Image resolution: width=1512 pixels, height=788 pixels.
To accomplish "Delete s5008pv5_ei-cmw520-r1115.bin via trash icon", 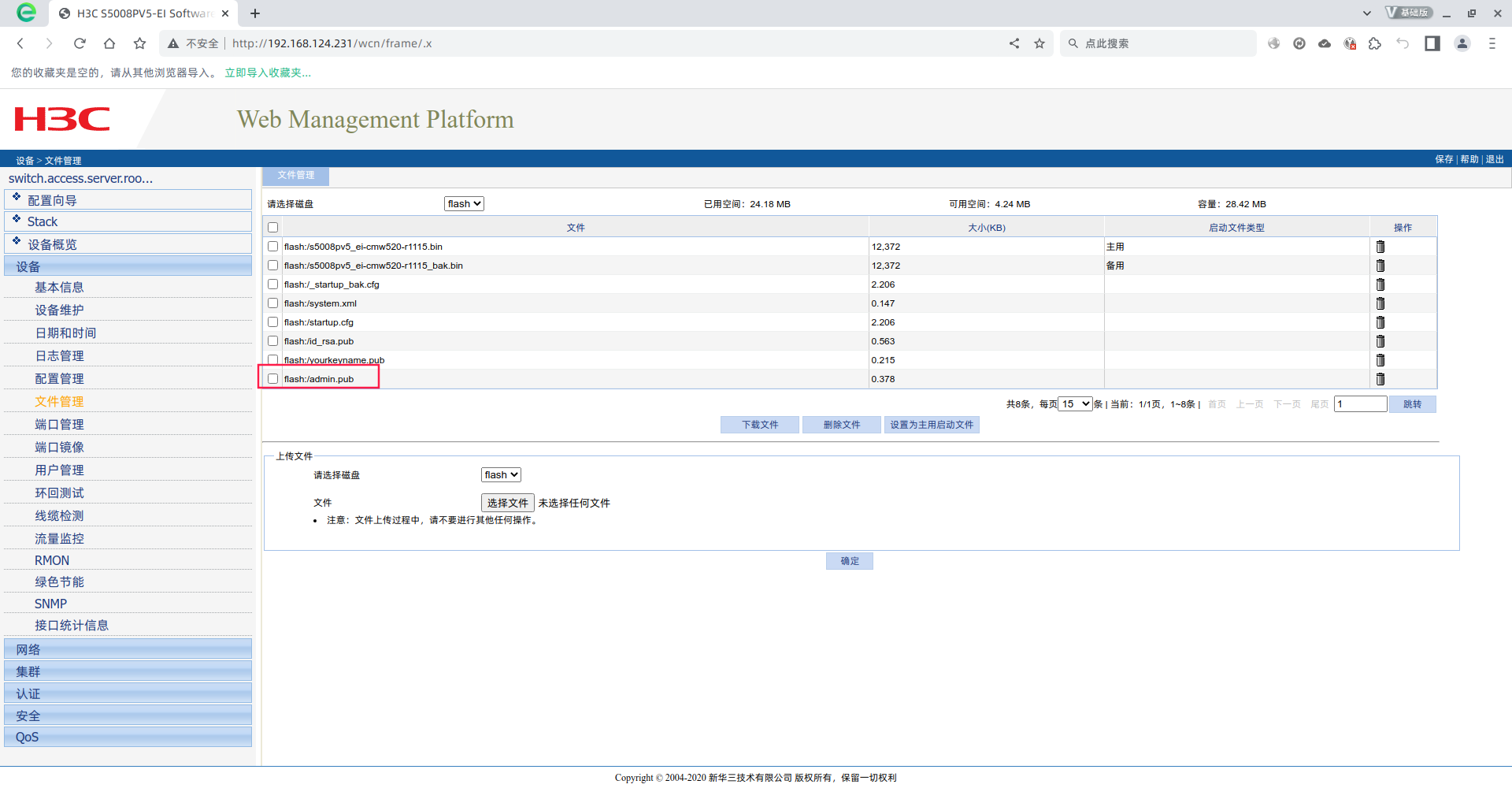I will [1380, 247].
